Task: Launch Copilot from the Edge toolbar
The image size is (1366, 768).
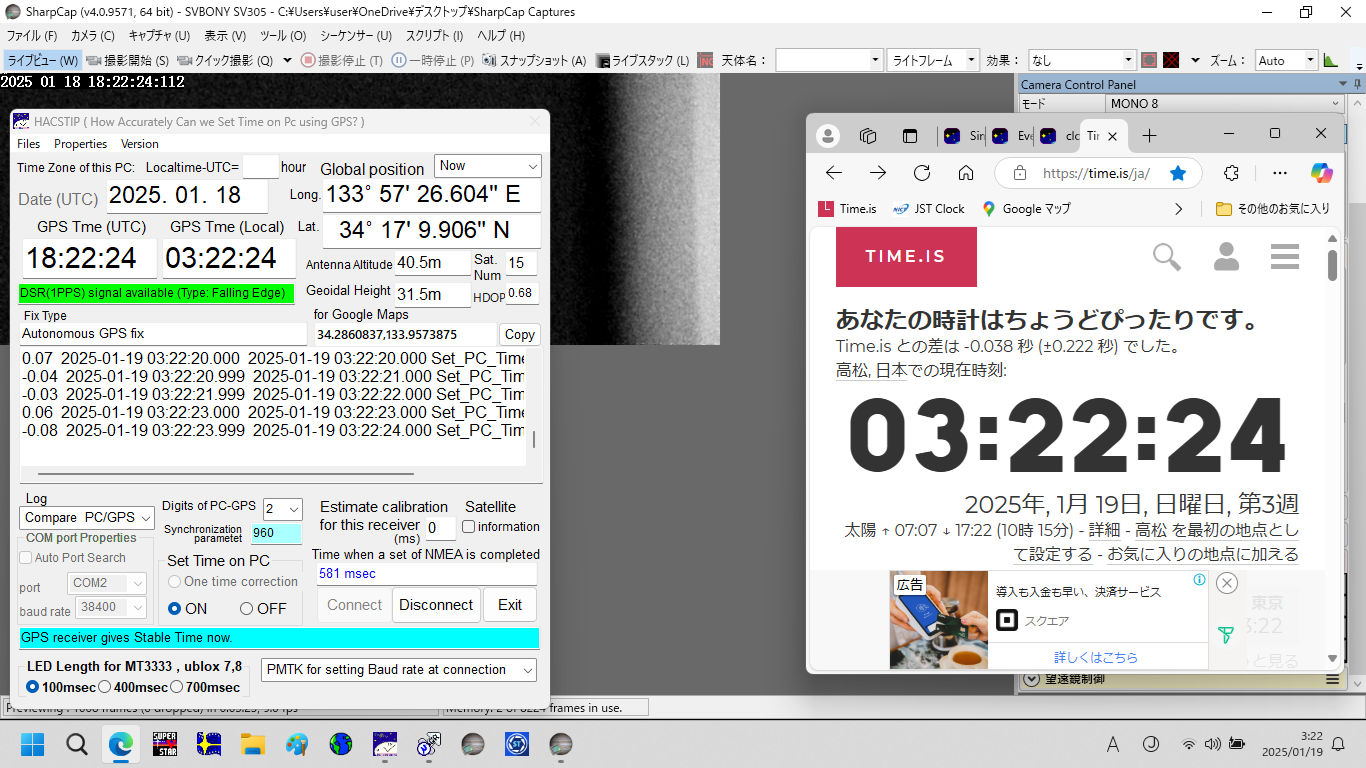Action: click(x=1322, y=173)
